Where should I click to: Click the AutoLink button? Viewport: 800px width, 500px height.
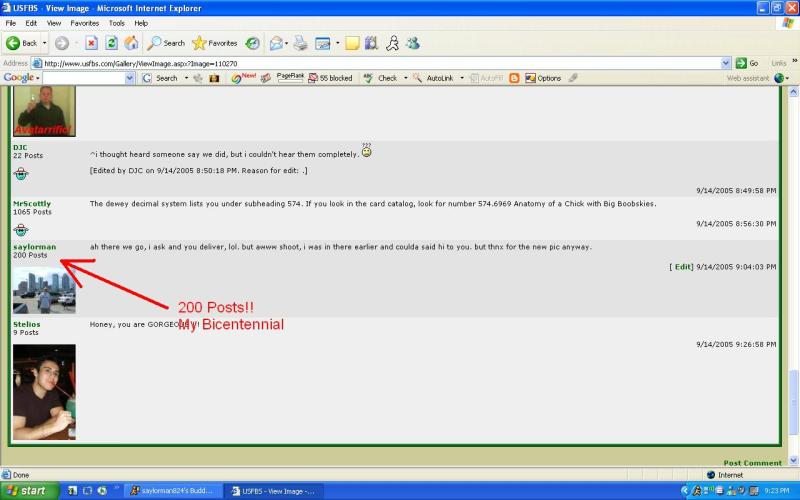[433, 78]
